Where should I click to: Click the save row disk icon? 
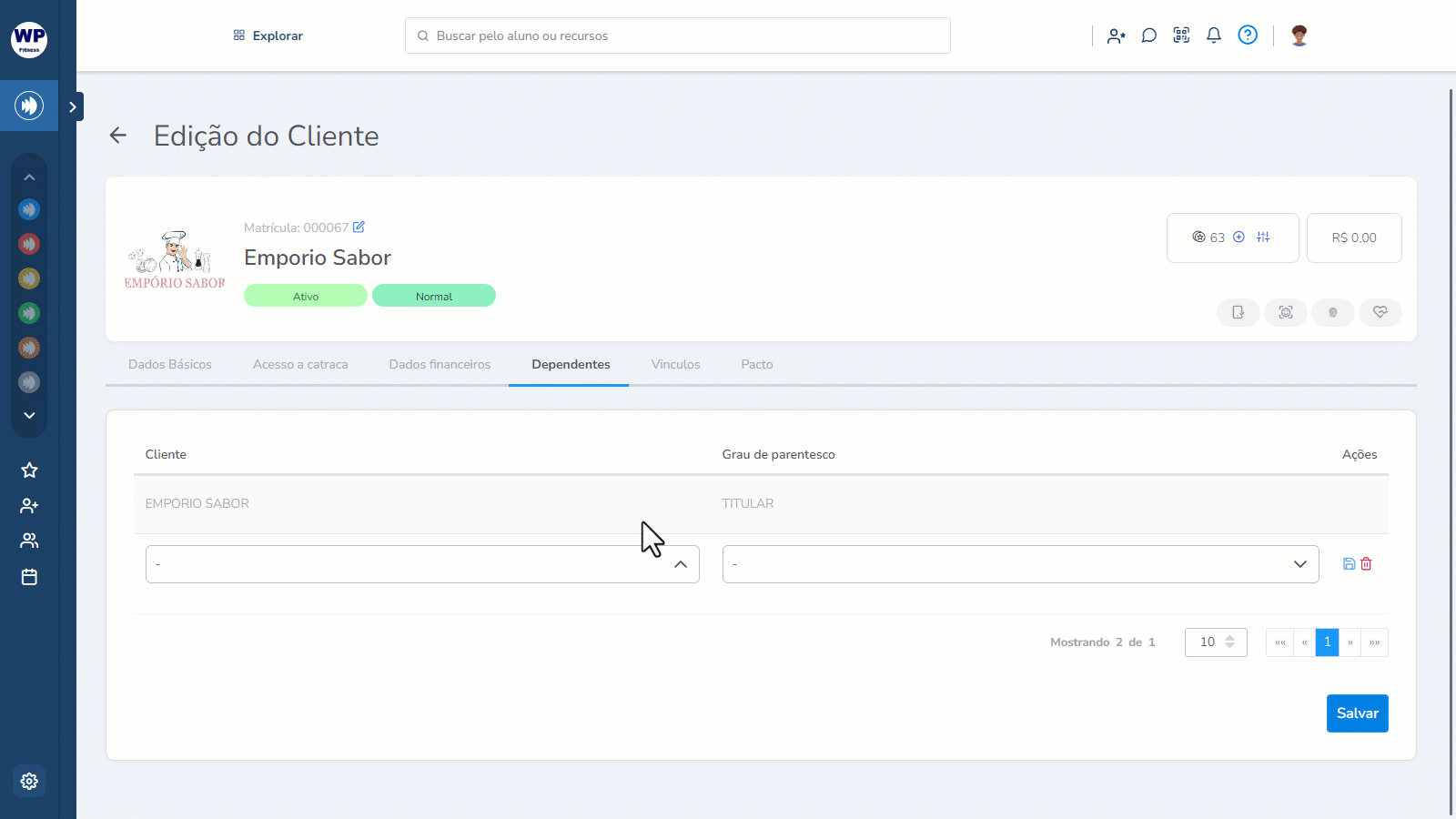1349,564
